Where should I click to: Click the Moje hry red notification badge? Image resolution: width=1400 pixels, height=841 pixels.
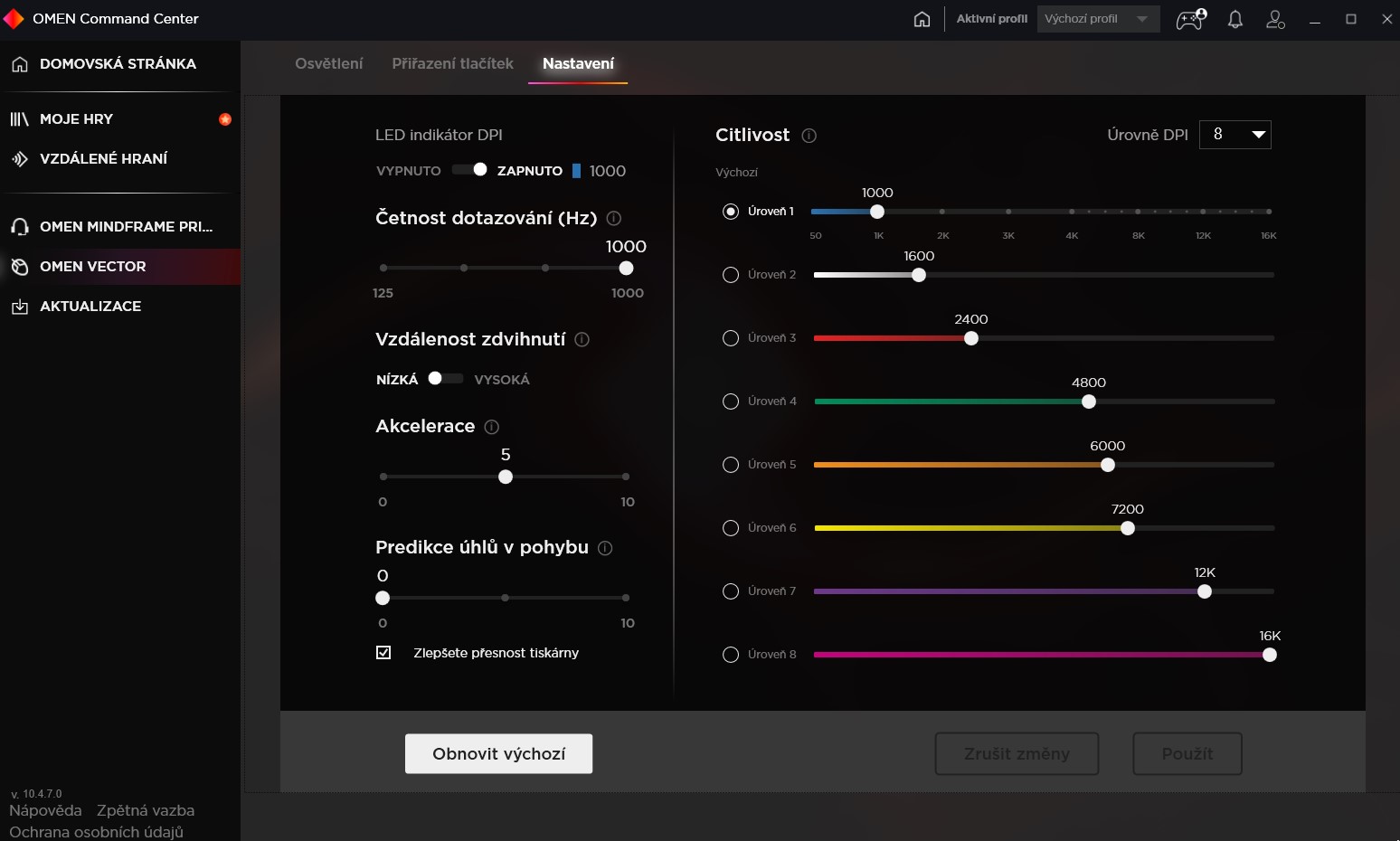(225, 119)
